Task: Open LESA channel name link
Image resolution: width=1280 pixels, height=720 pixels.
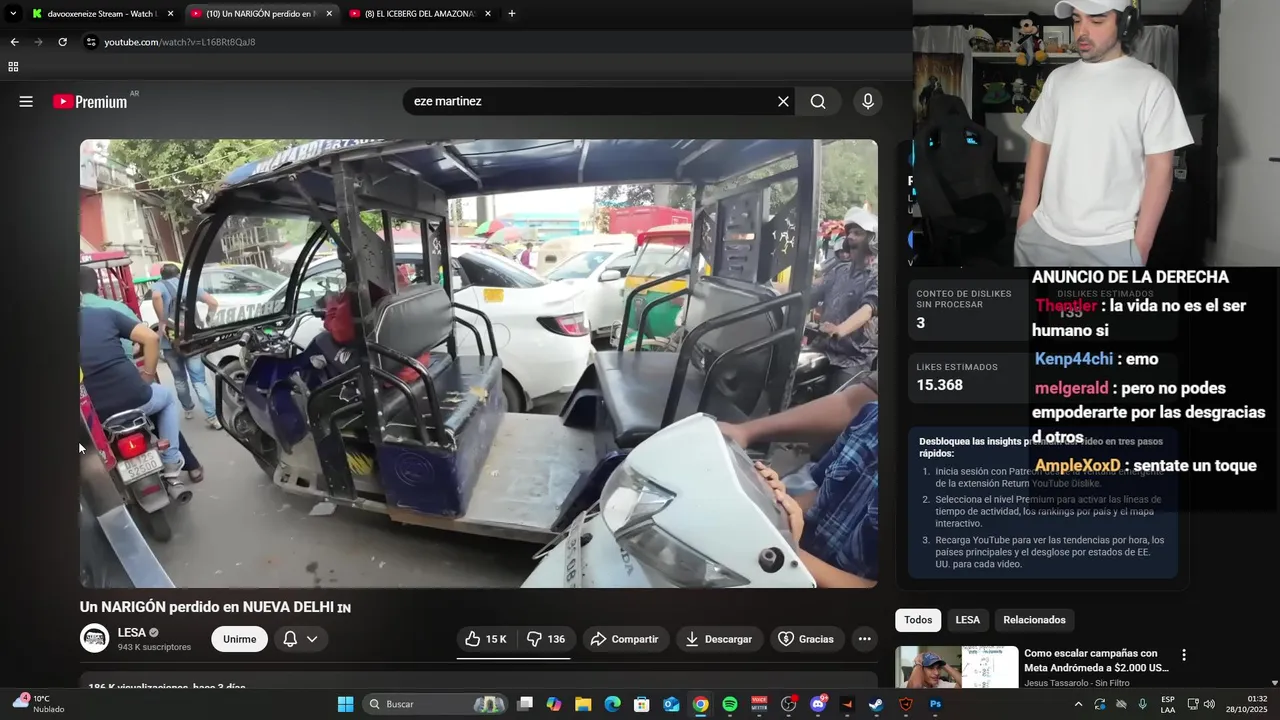Action: tap(131, 632)
